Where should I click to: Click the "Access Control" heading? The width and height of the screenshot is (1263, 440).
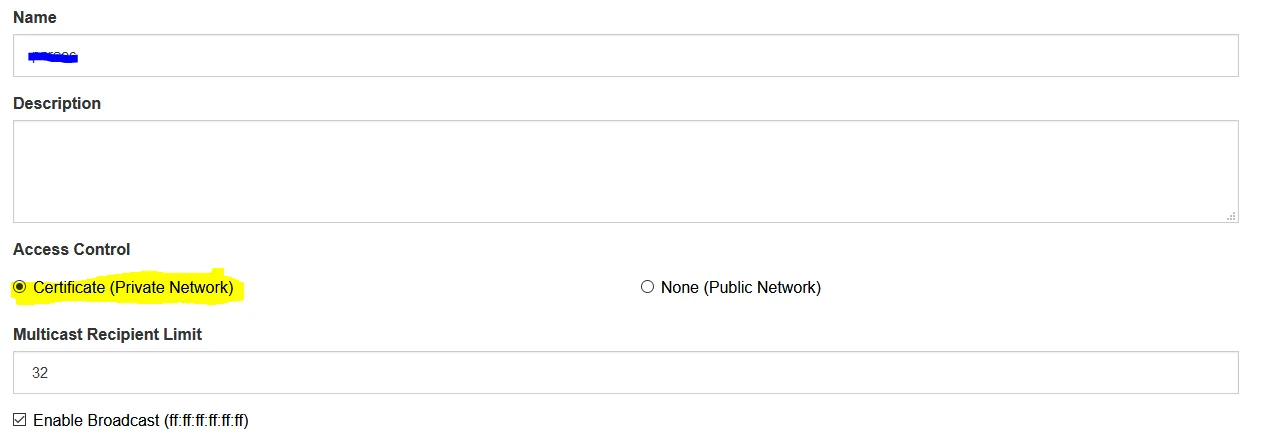71,249
